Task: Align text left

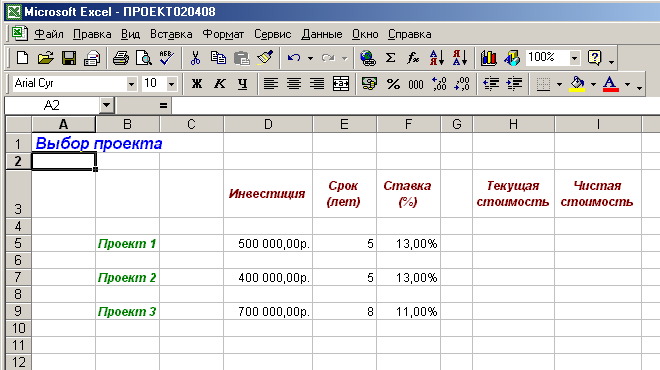Action: [270, 84]
